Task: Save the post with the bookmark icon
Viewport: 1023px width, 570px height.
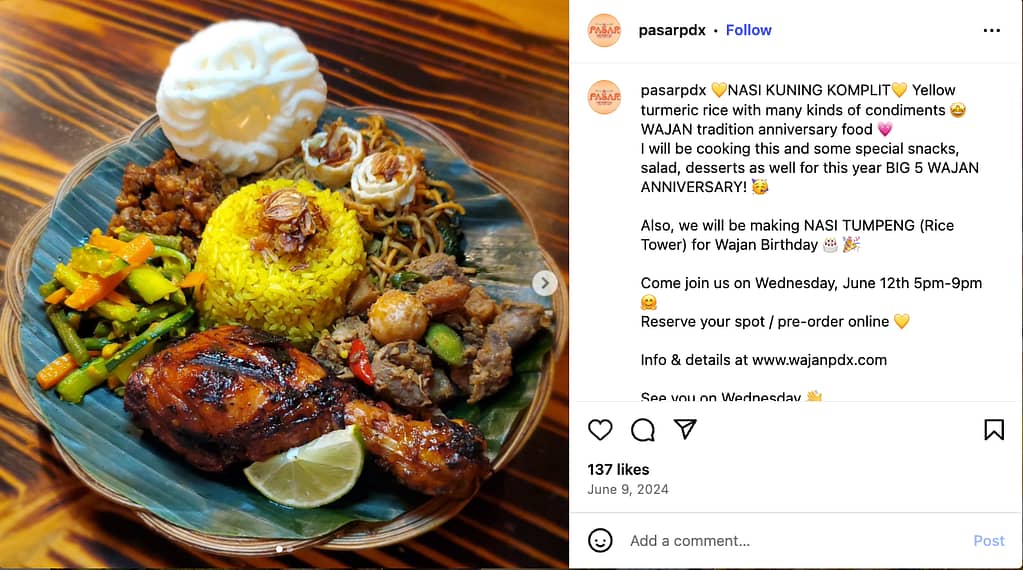Action: click(x=994, y=430)
